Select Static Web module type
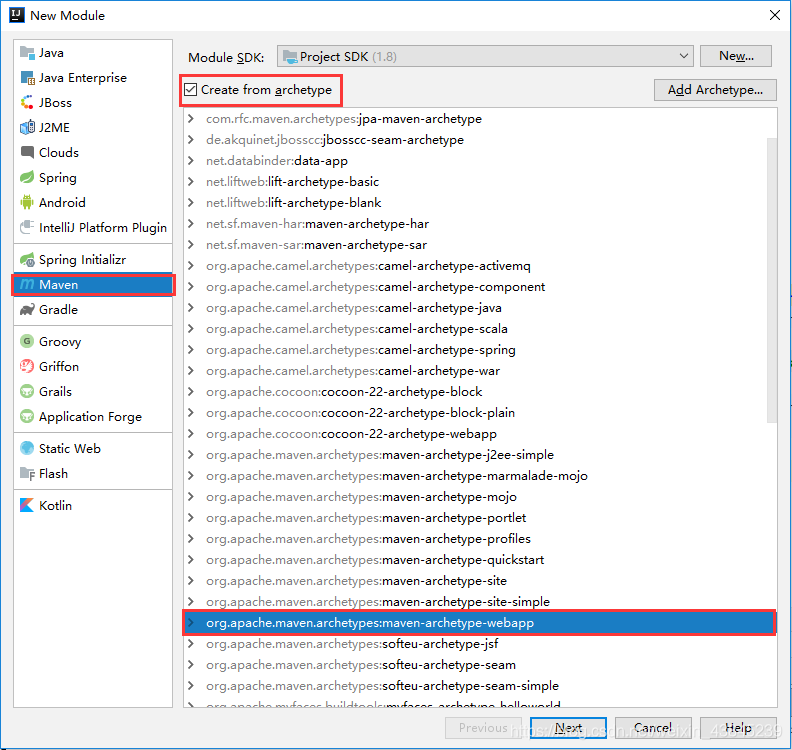The height and width of the screenshot is (750, 792). 93,448
